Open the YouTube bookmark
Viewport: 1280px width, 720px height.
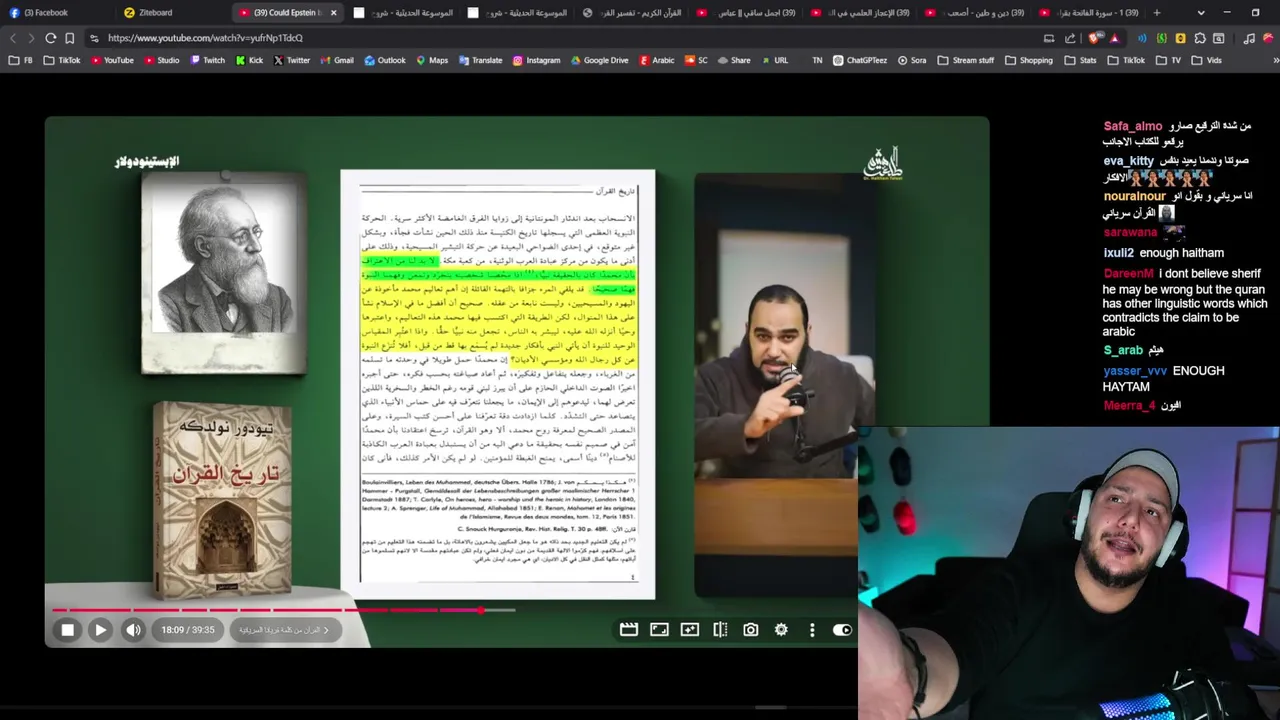point(112,60)
